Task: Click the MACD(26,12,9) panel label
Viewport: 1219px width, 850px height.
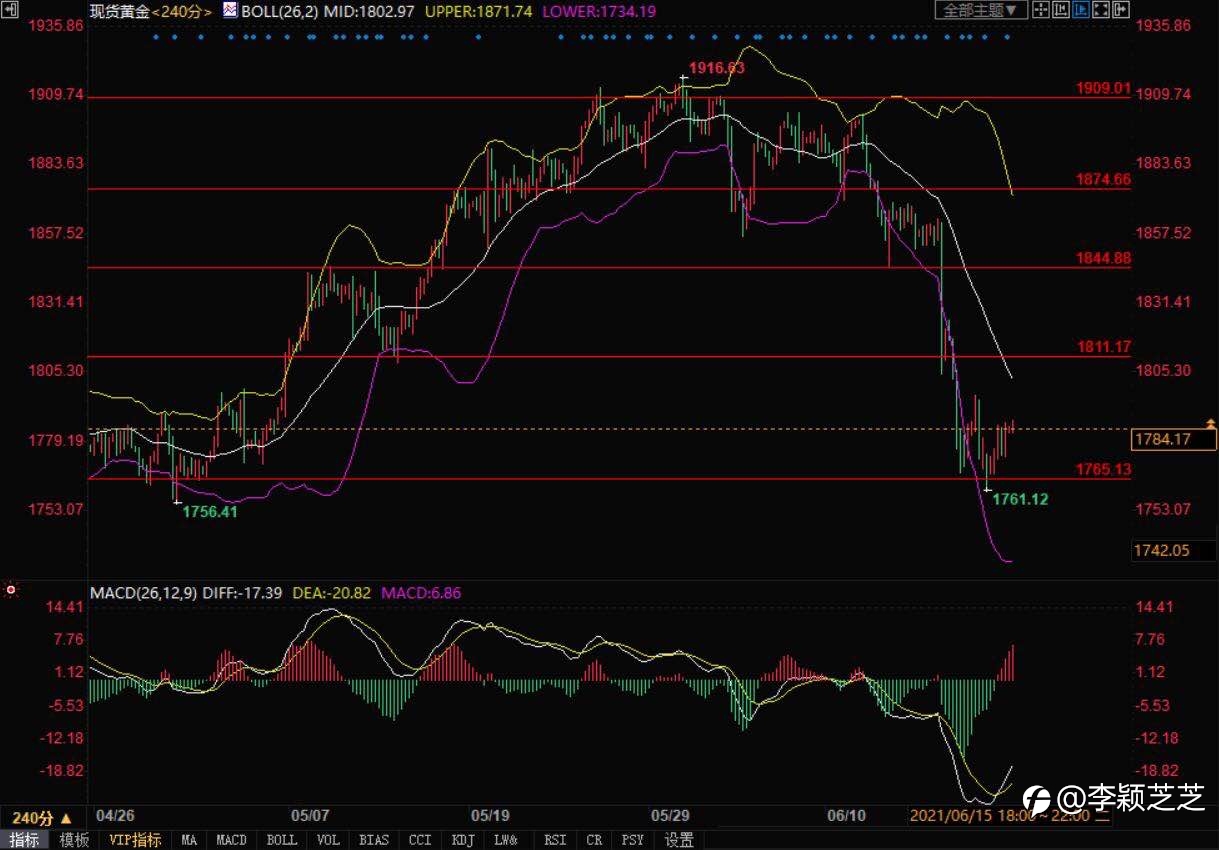Action: pyautogui.click(x=143, y=593)
